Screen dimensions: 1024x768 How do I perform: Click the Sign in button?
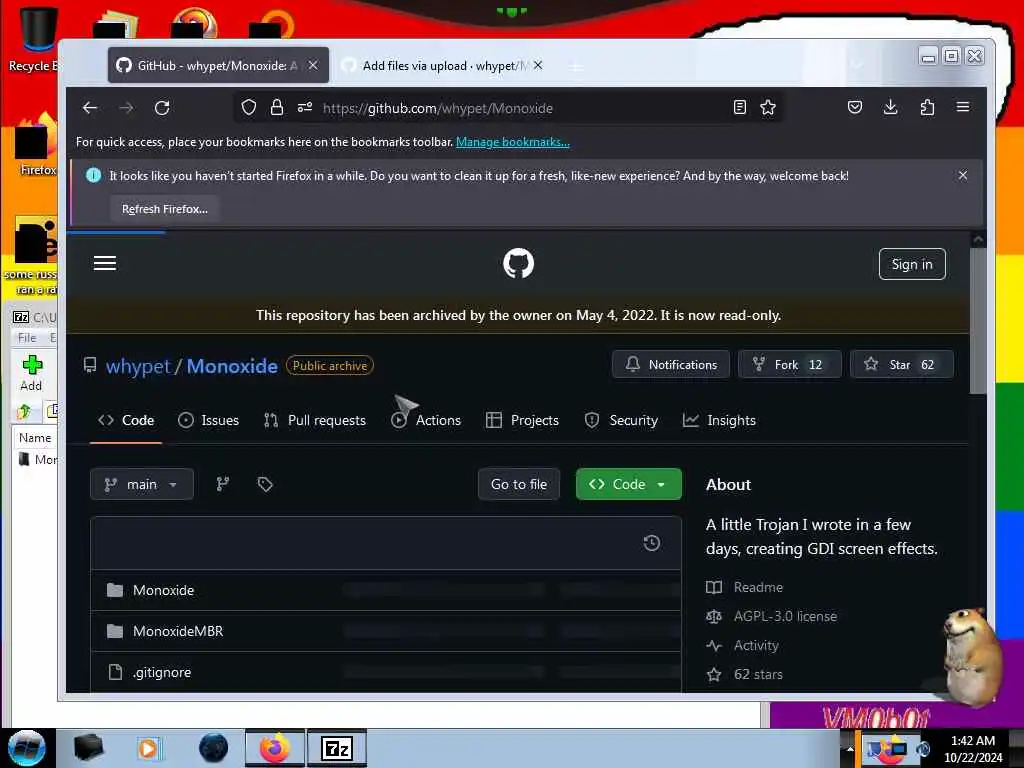[x=912, y=264]
